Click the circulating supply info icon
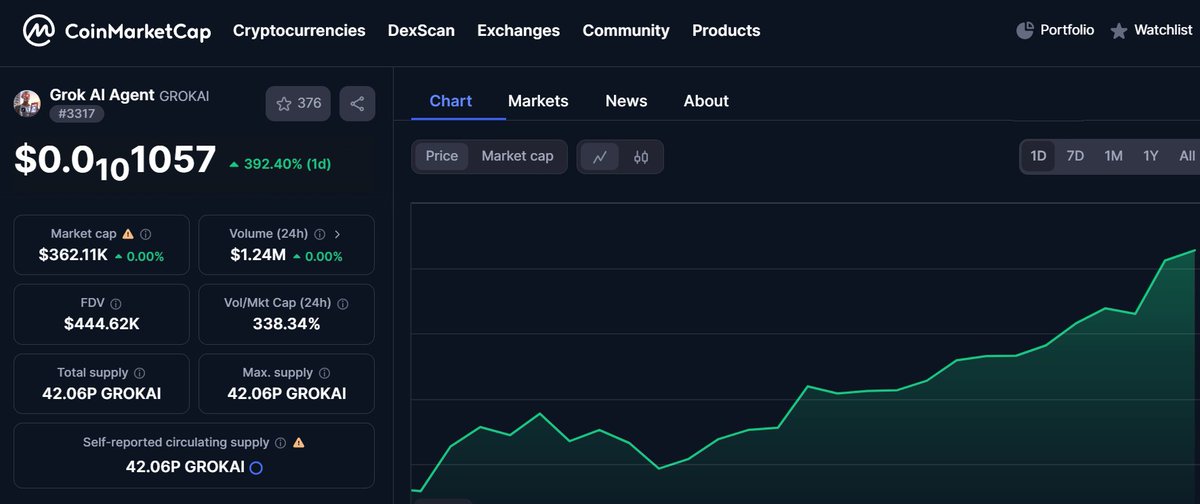The image size is (1200, 504). [280, 442]
